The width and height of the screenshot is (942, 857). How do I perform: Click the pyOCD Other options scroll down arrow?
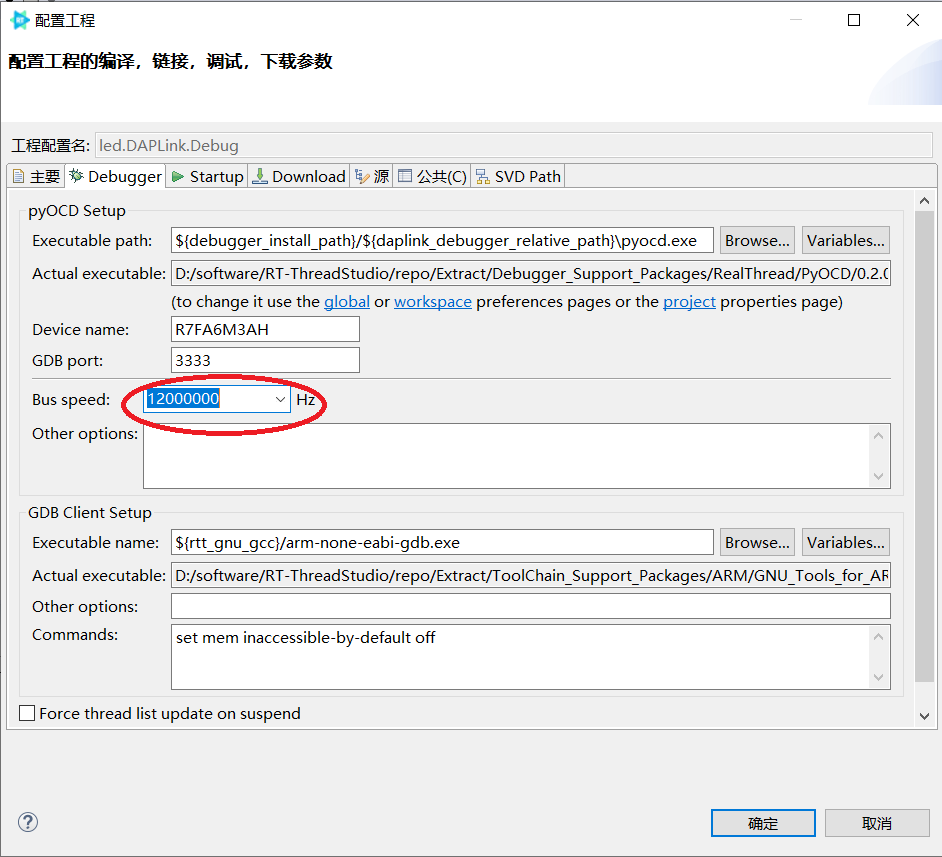[x=878, y=476]
